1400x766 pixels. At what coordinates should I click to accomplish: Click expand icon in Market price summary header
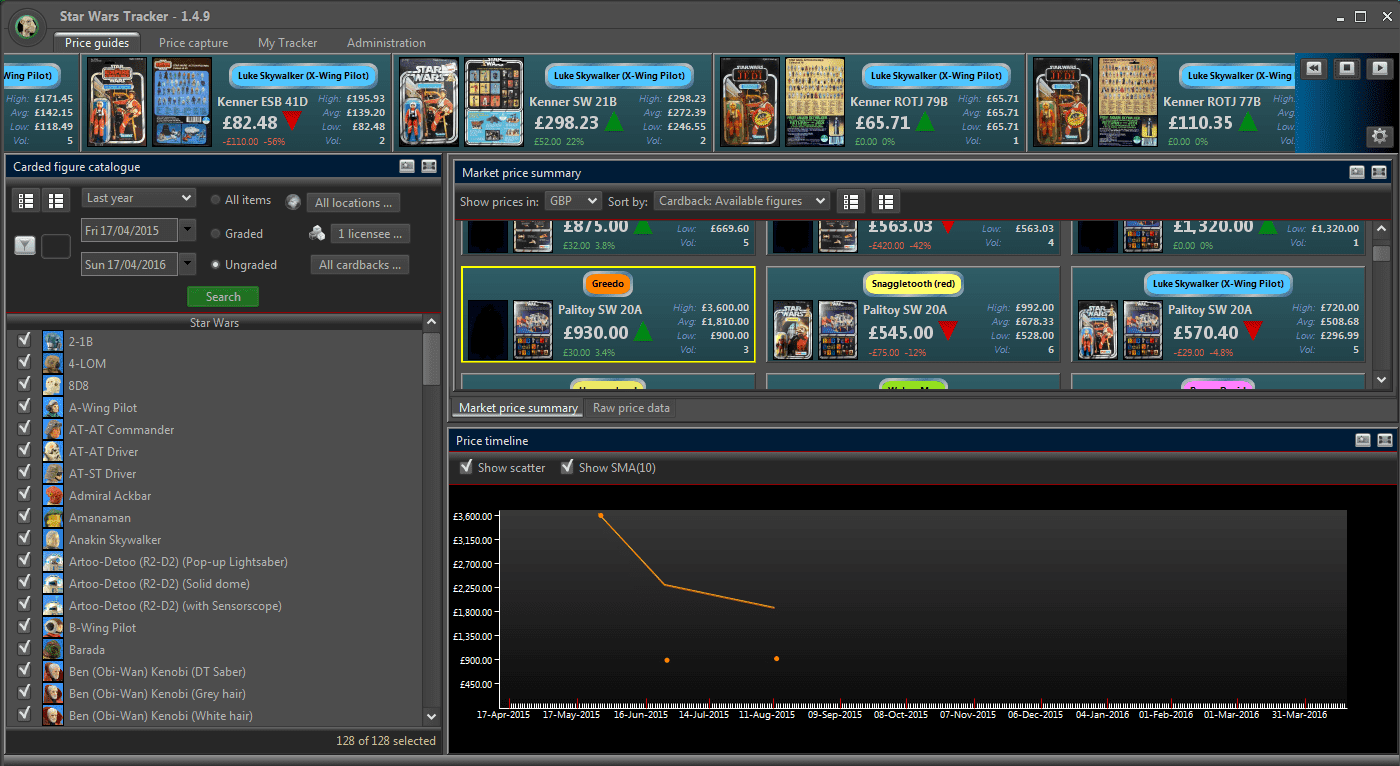pyautogui.click(x=1379, y=172)
